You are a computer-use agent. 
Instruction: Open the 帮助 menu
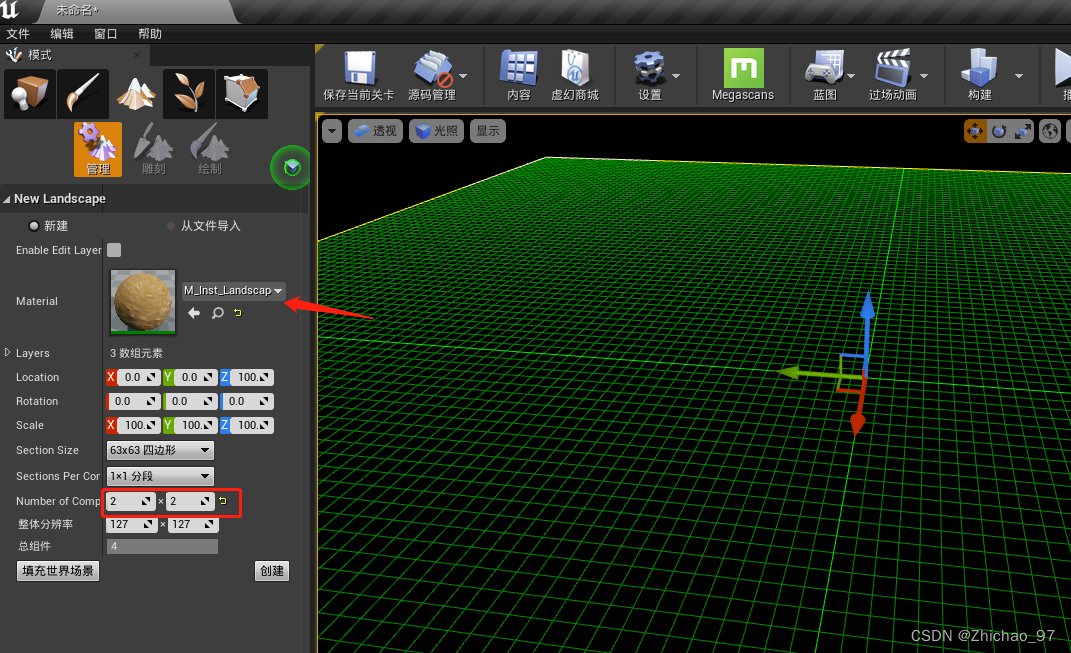coord(150,33)
